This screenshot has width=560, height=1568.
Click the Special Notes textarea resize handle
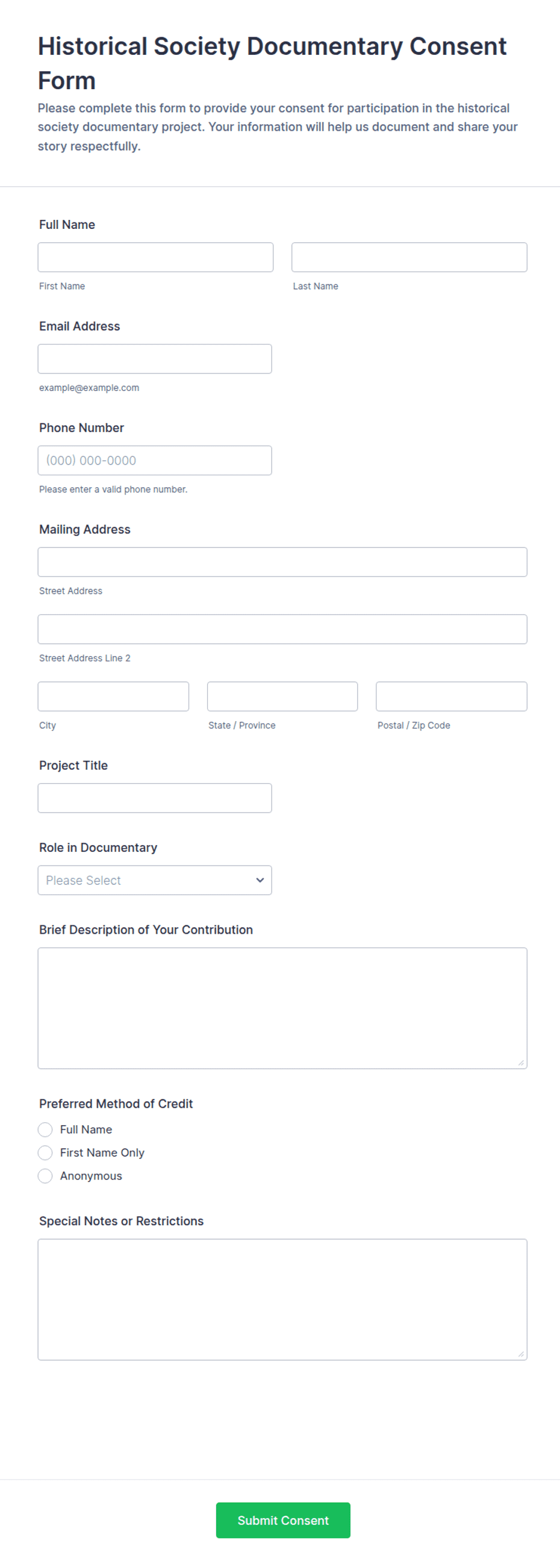point(521,1354)
